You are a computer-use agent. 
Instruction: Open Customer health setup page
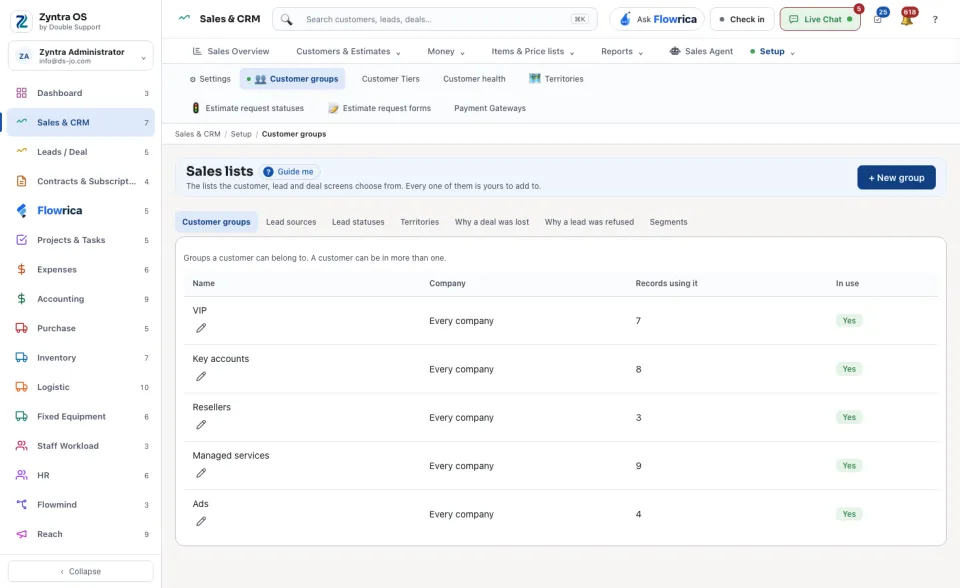point(474,79)
